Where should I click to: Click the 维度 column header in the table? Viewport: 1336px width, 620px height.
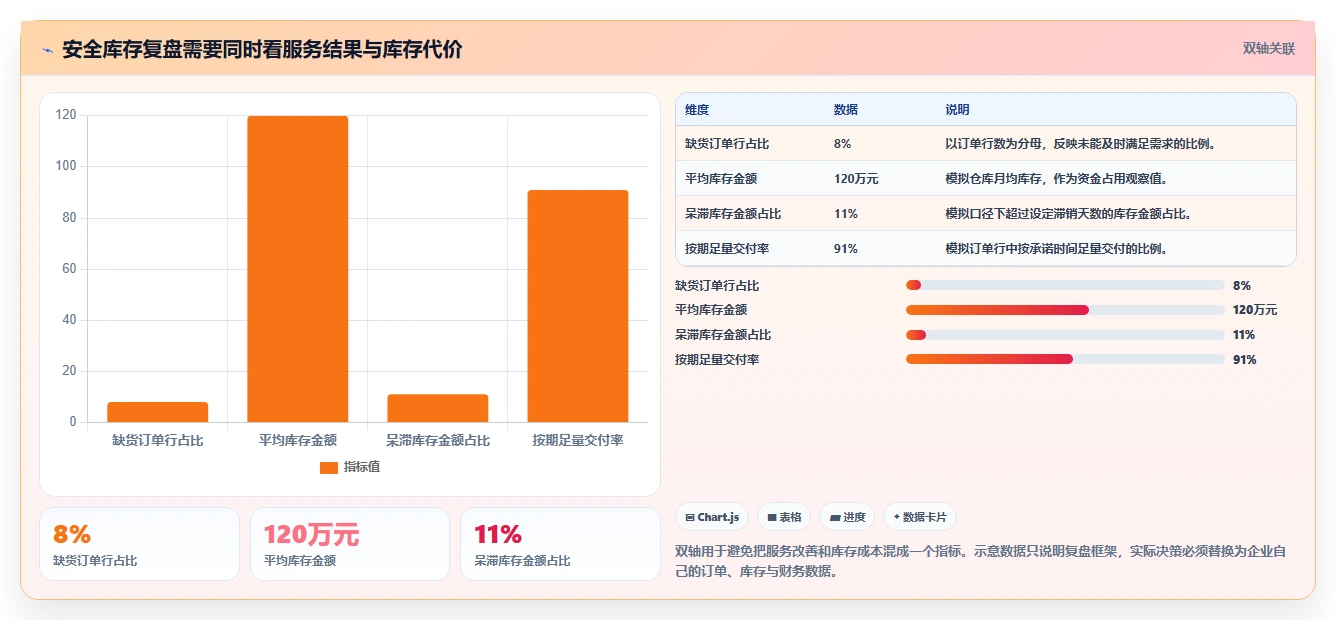pyautogui.click(x=697, y=110)
